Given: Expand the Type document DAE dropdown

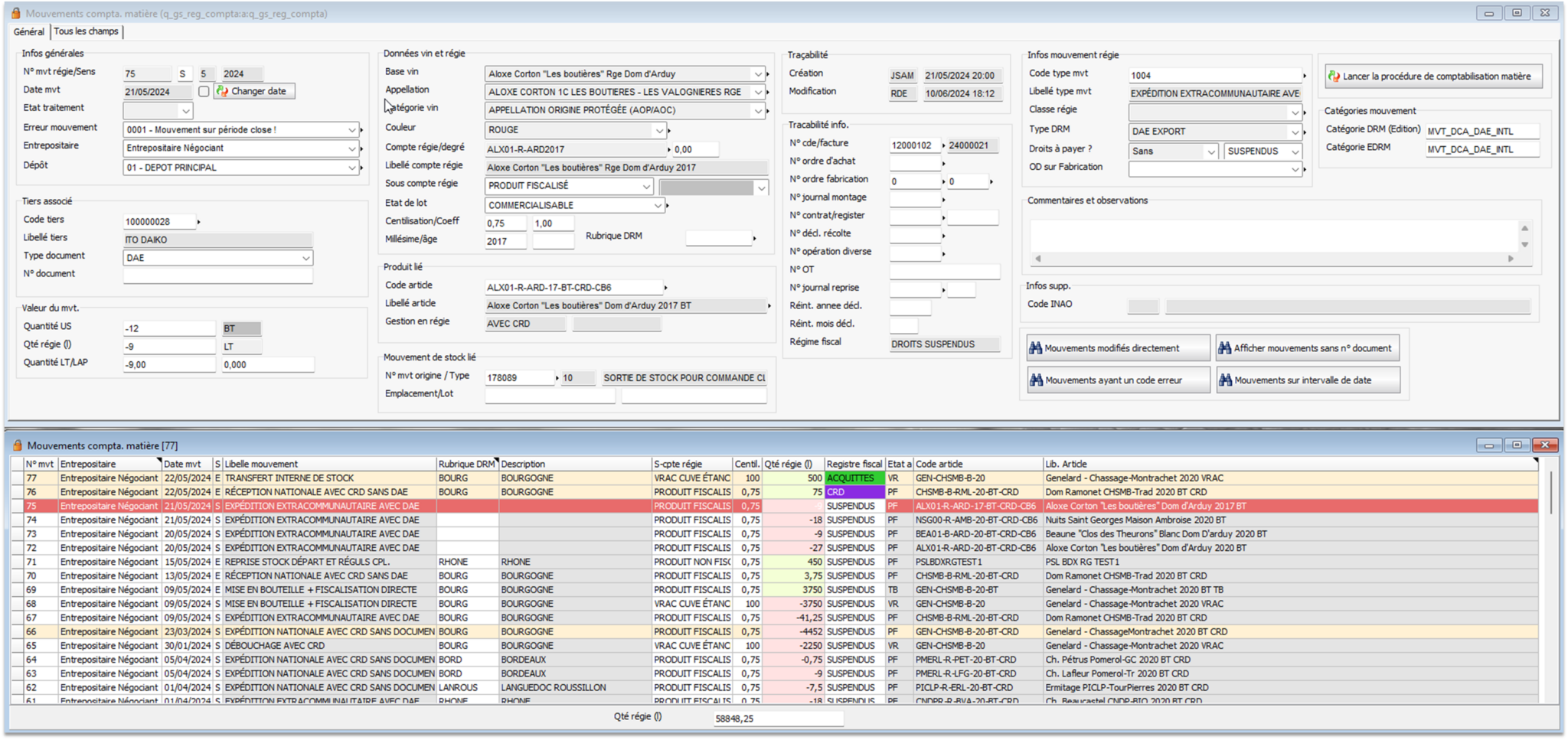Looking at the screenshot, I should click(x=305, y=258).
